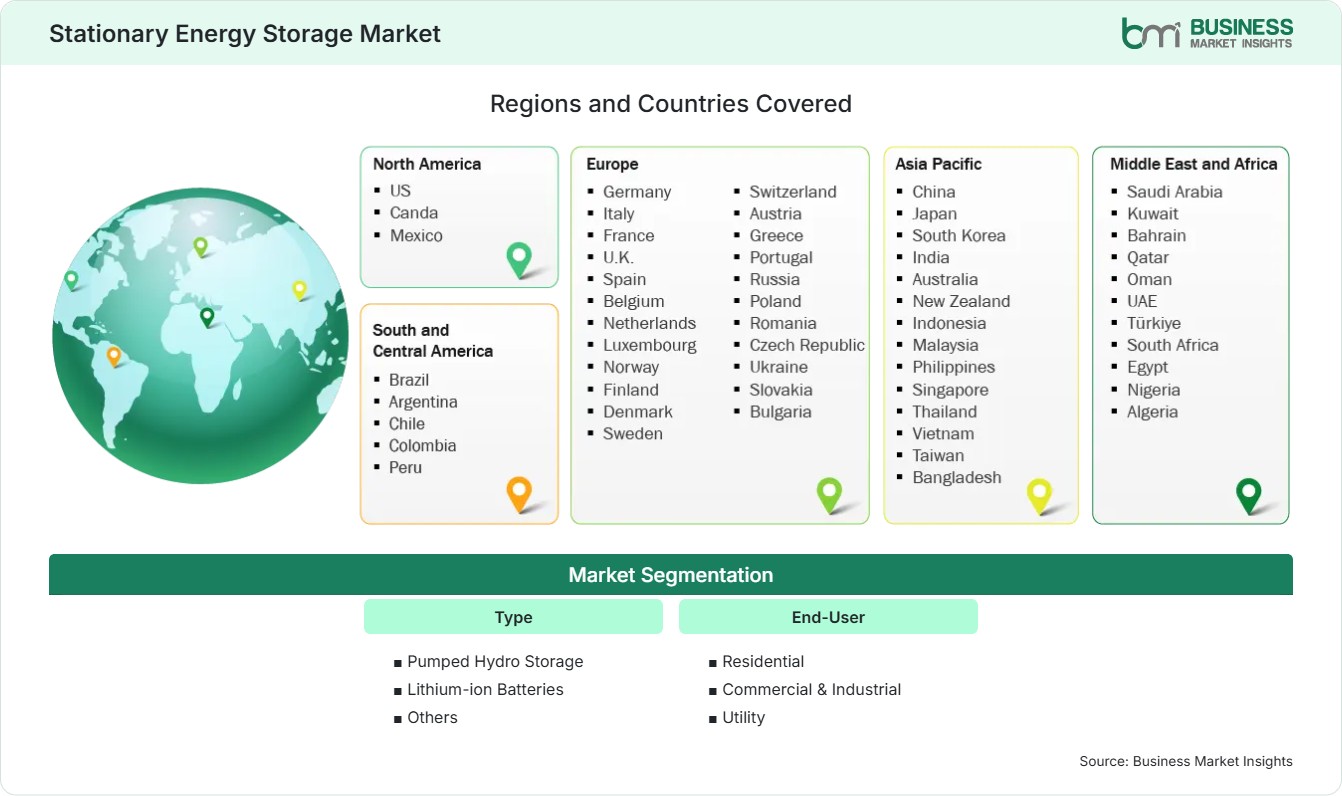
Task: Click Egypt in Middle East list
Action: pos(1148,367)
